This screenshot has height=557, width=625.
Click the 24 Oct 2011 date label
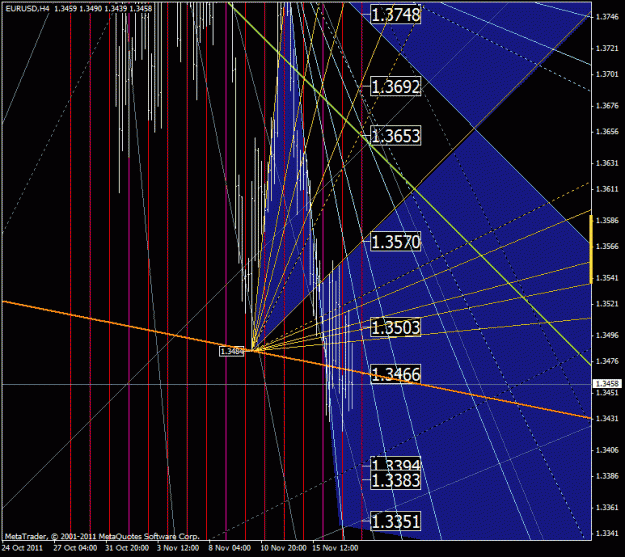pos(22,548)
